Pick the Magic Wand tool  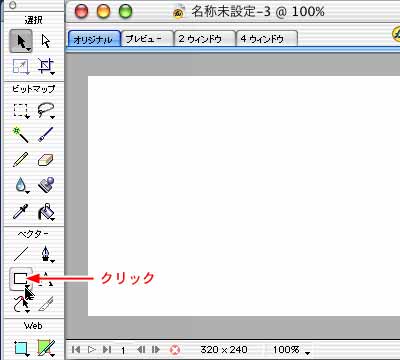21,135
